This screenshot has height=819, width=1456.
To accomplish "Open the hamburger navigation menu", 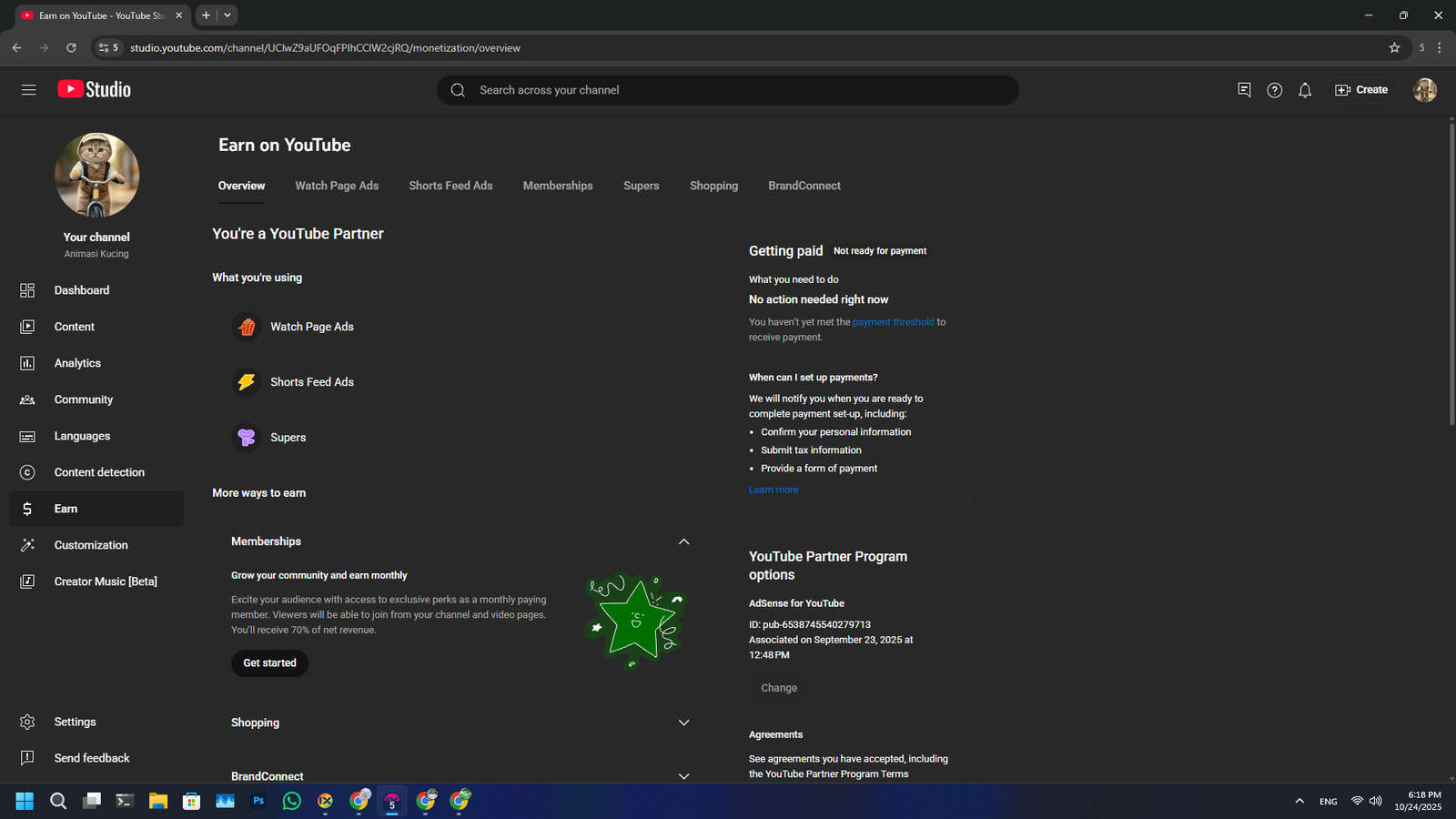I will tap(28, 90).
